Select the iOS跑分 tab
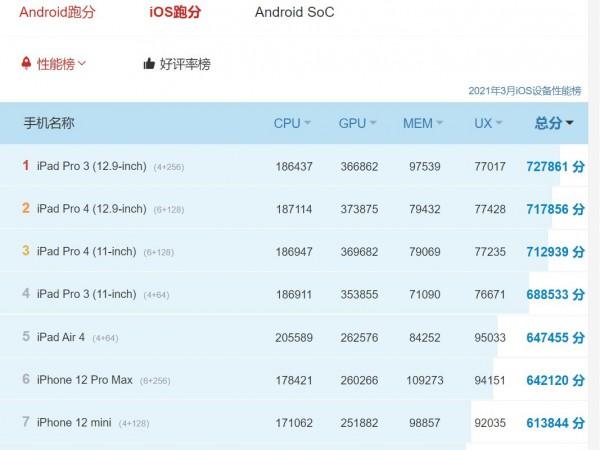This screenshot has height=450, width=600. tap(175, 12)
